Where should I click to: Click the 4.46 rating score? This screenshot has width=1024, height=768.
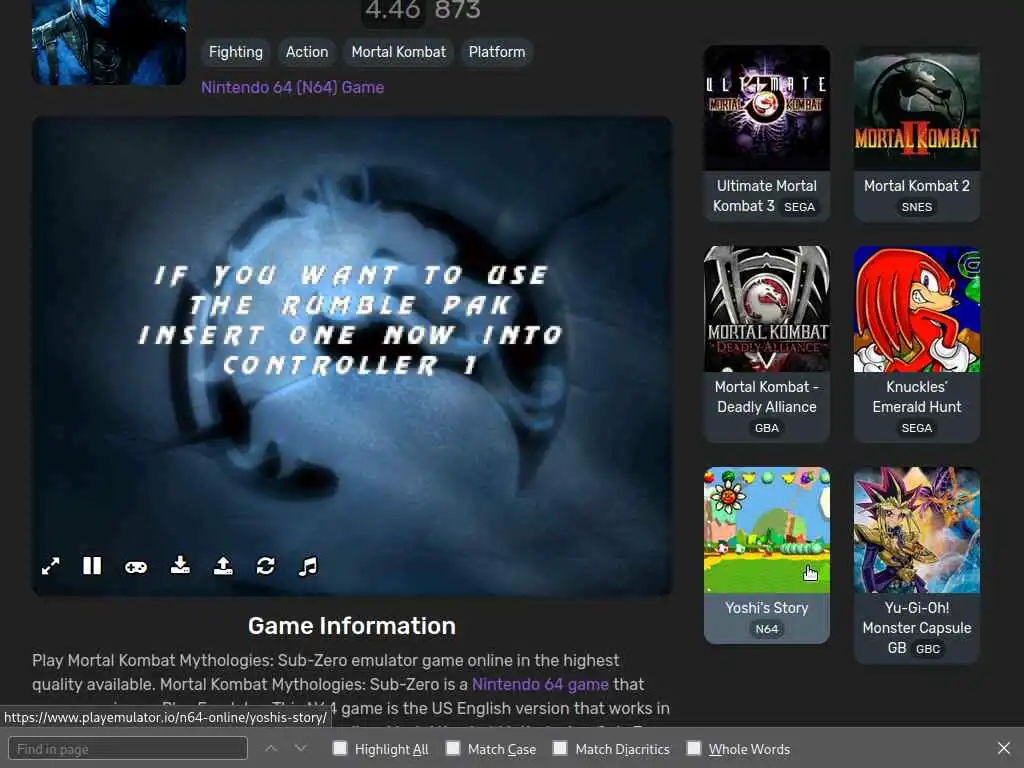coord(393,10)
